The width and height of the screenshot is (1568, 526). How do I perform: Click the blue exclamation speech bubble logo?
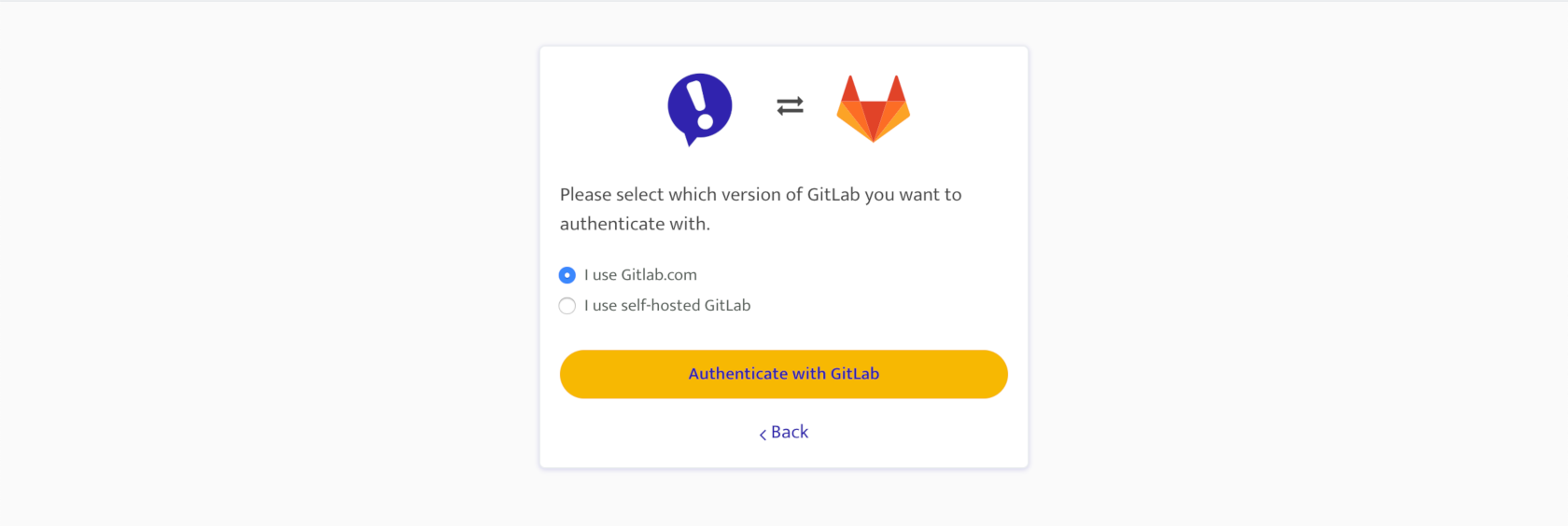click(x=700, y=108)
